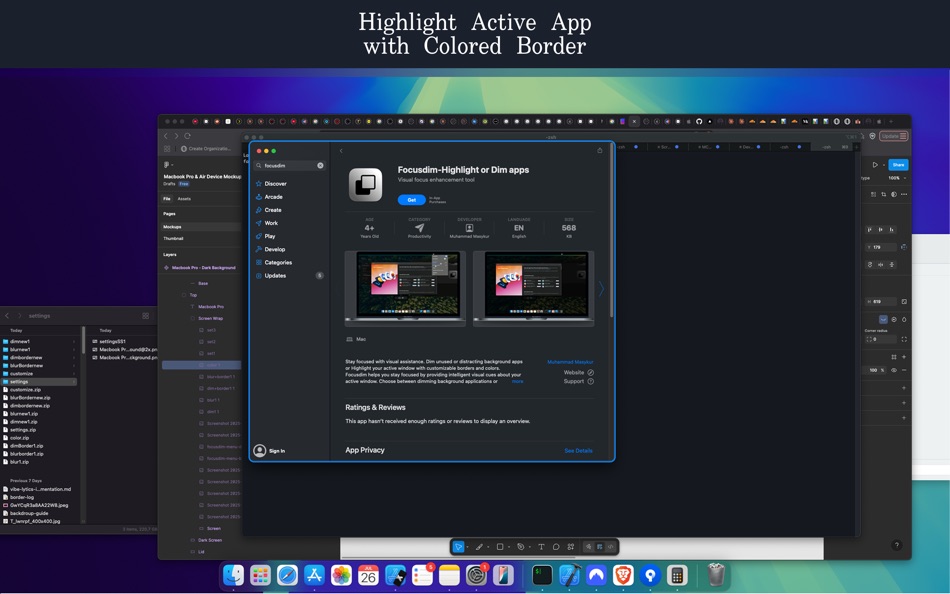Image resolution: width=950 pixels, height=594 pixels.
Task: Open developer Muhammad Masykur link
Action: (570, 362)
